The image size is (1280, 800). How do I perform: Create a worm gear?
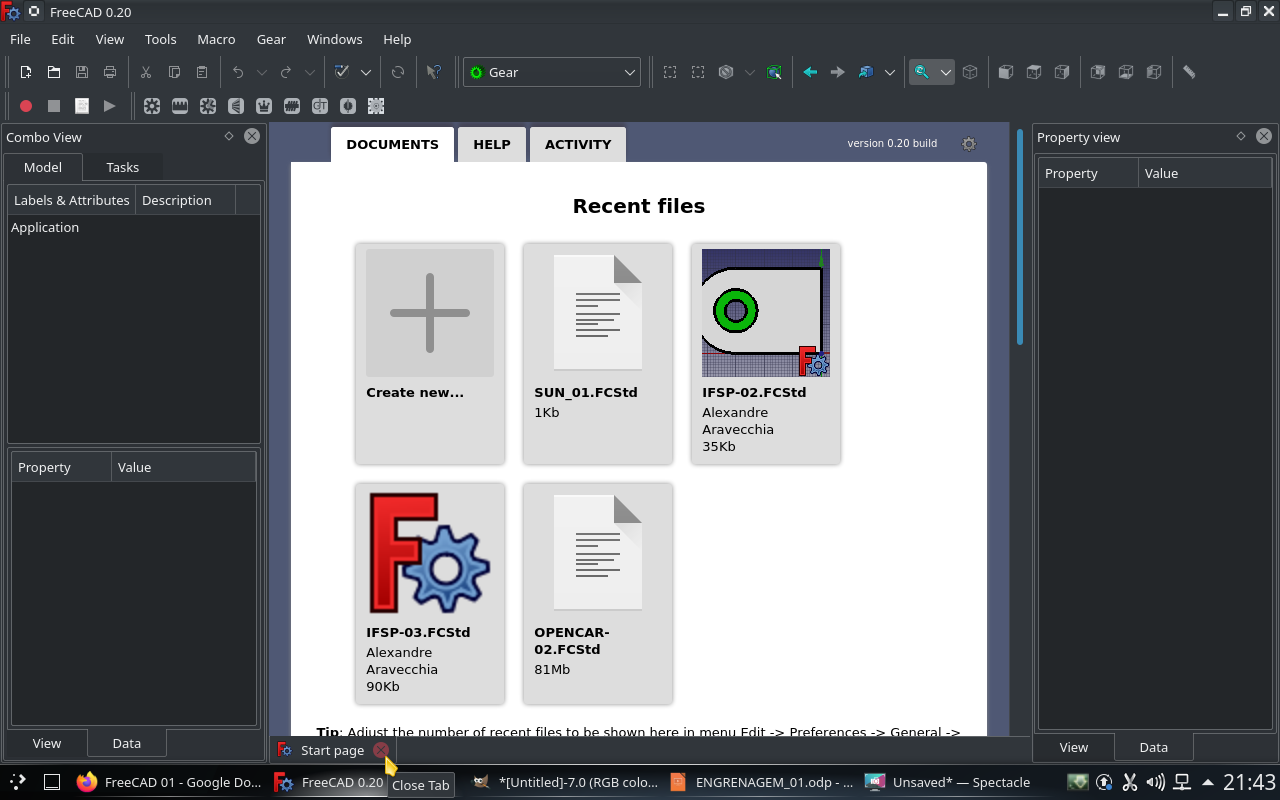click(292, 105)
